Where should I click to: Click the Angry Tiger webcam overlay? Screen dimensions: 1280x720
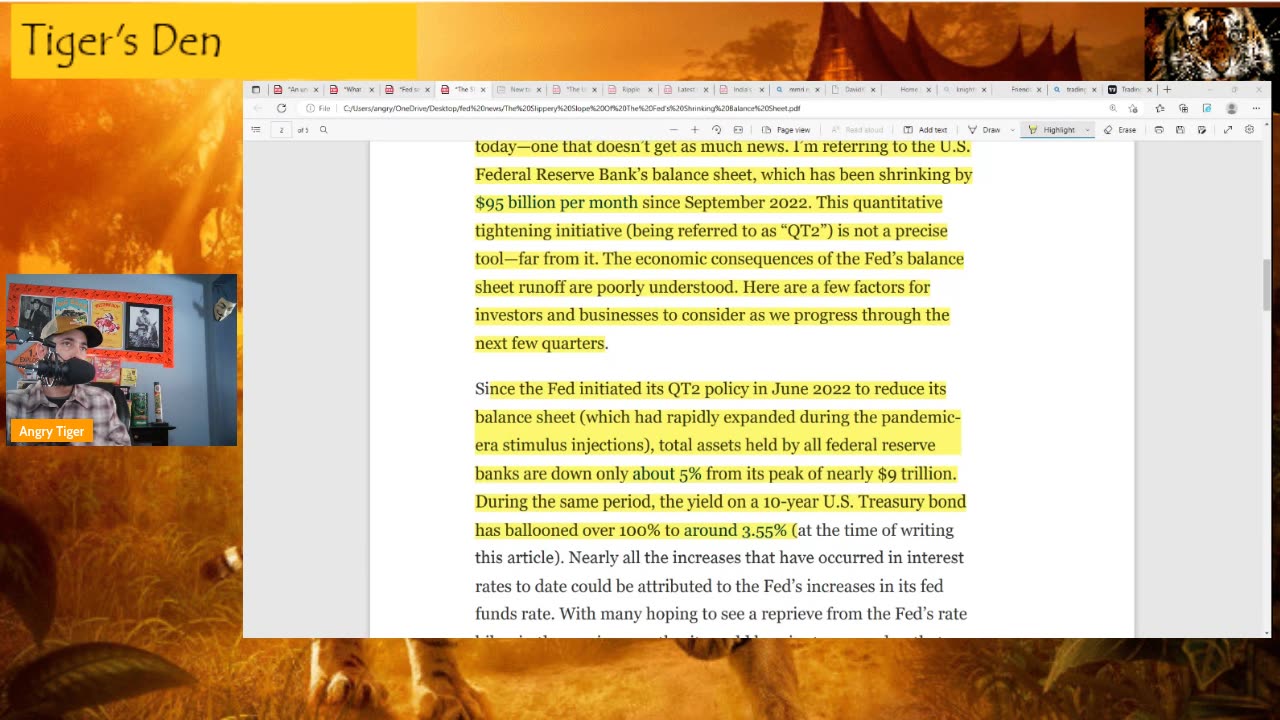(x=121, y=360)
